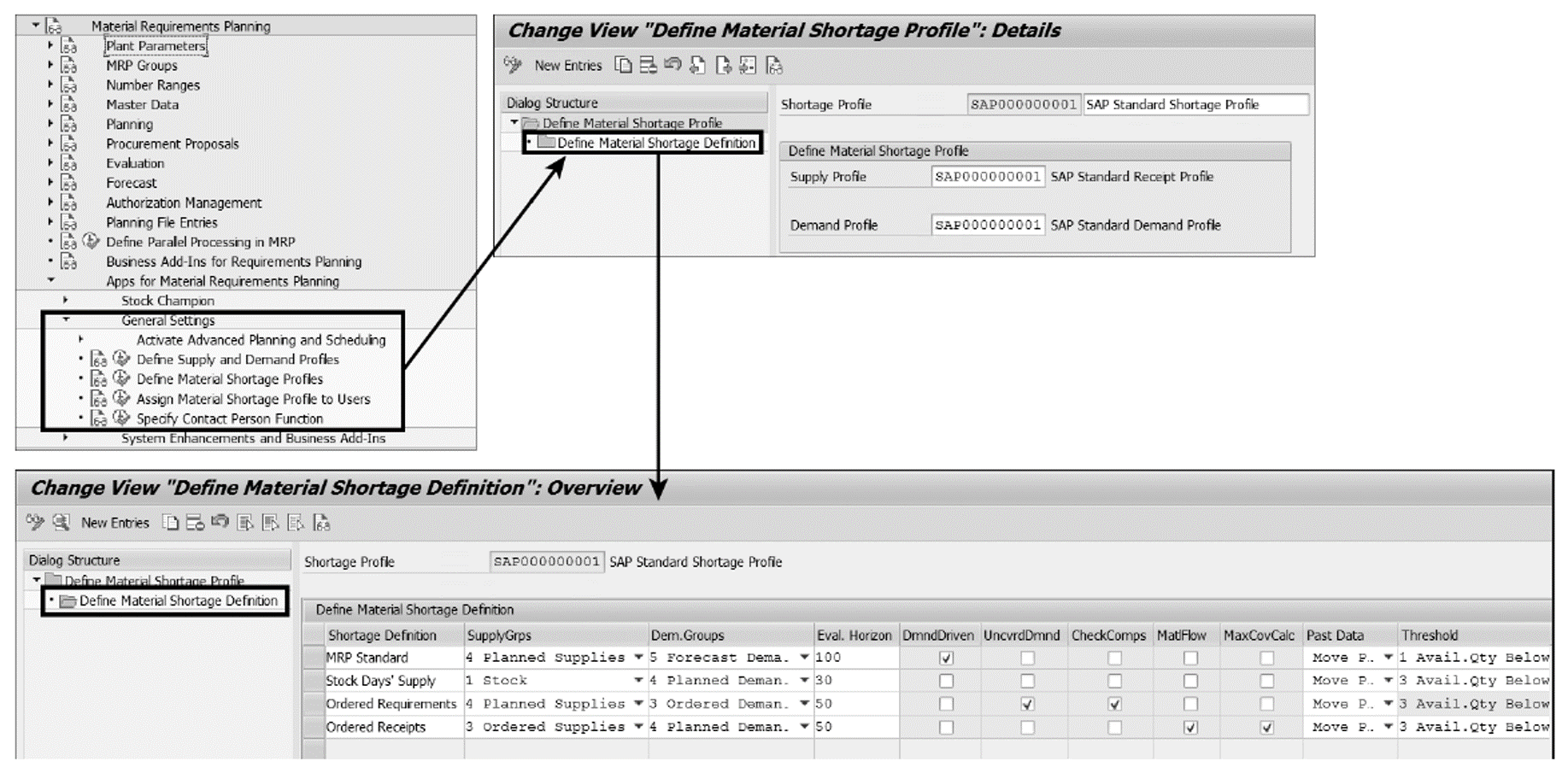Click the Shortage Profile input showing SAP000000001

coord(1024,104)
